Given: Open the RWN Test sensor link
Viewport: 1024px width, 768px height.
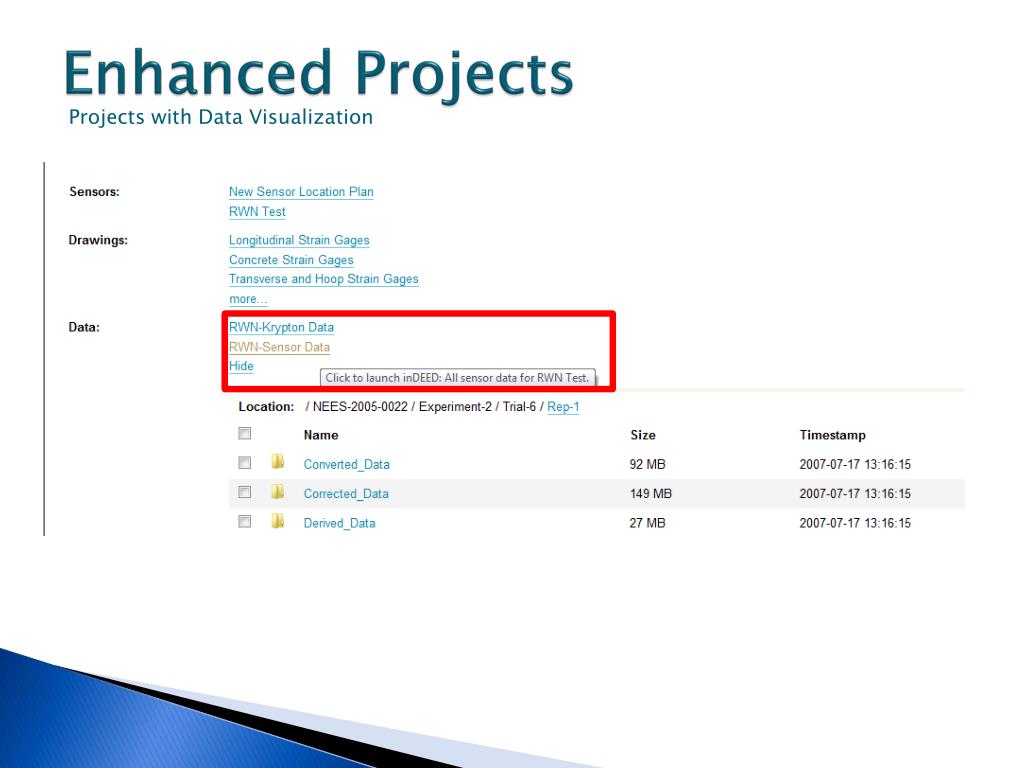Looking at the screenshot, I should [x=257, y=212].
